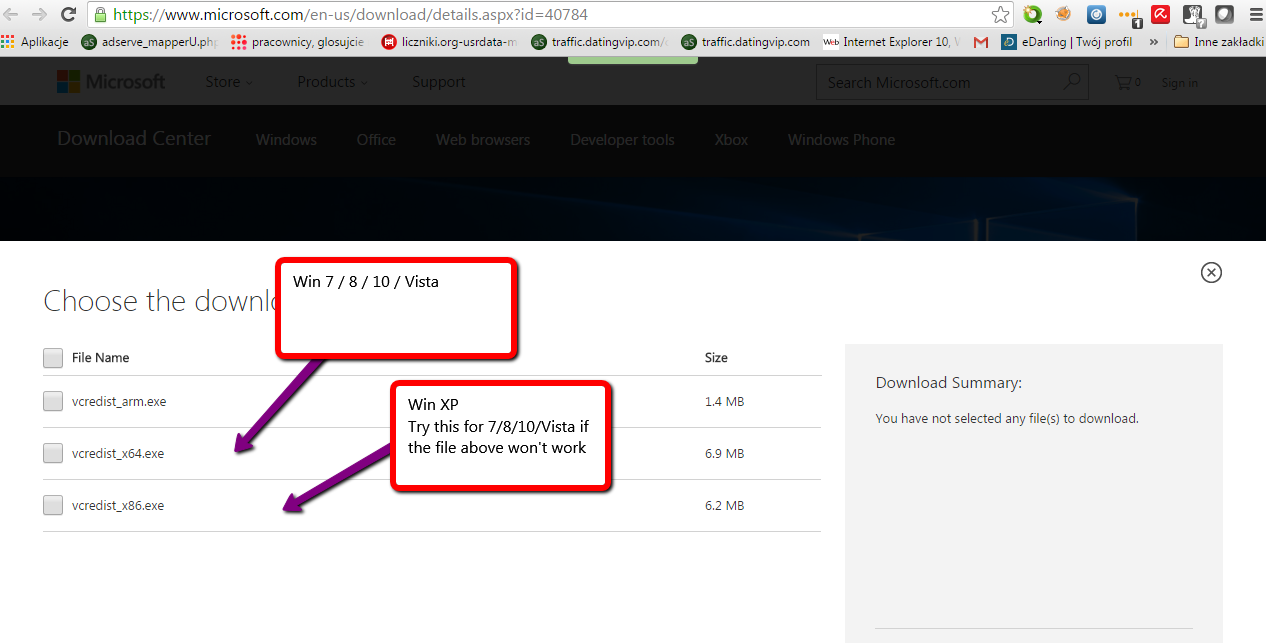
Task: Click the address bar URL
Action: click(x=350, y=15)
